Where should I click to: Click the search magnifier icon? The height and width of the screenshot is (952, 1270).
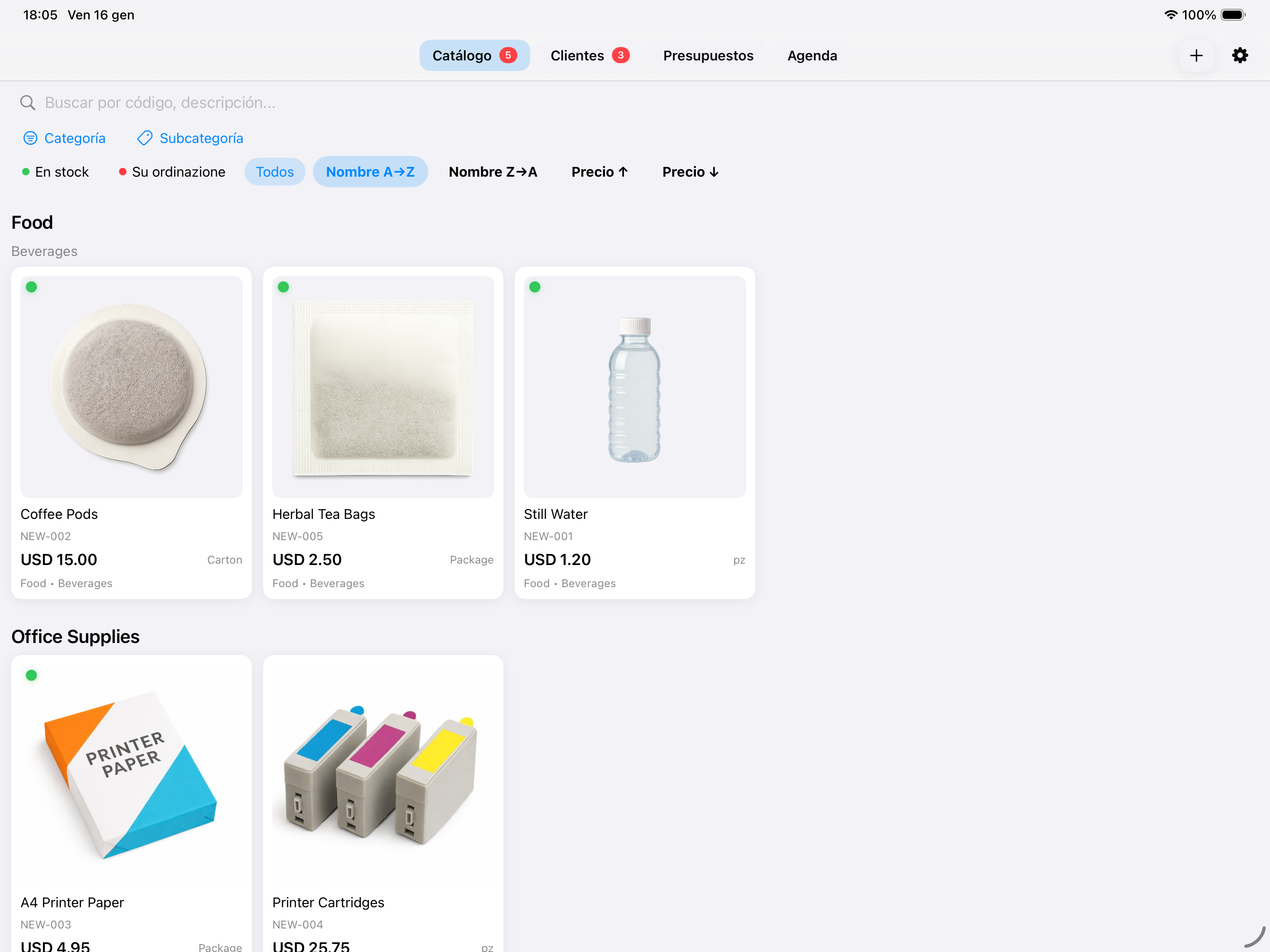click(x=28, y=103)
